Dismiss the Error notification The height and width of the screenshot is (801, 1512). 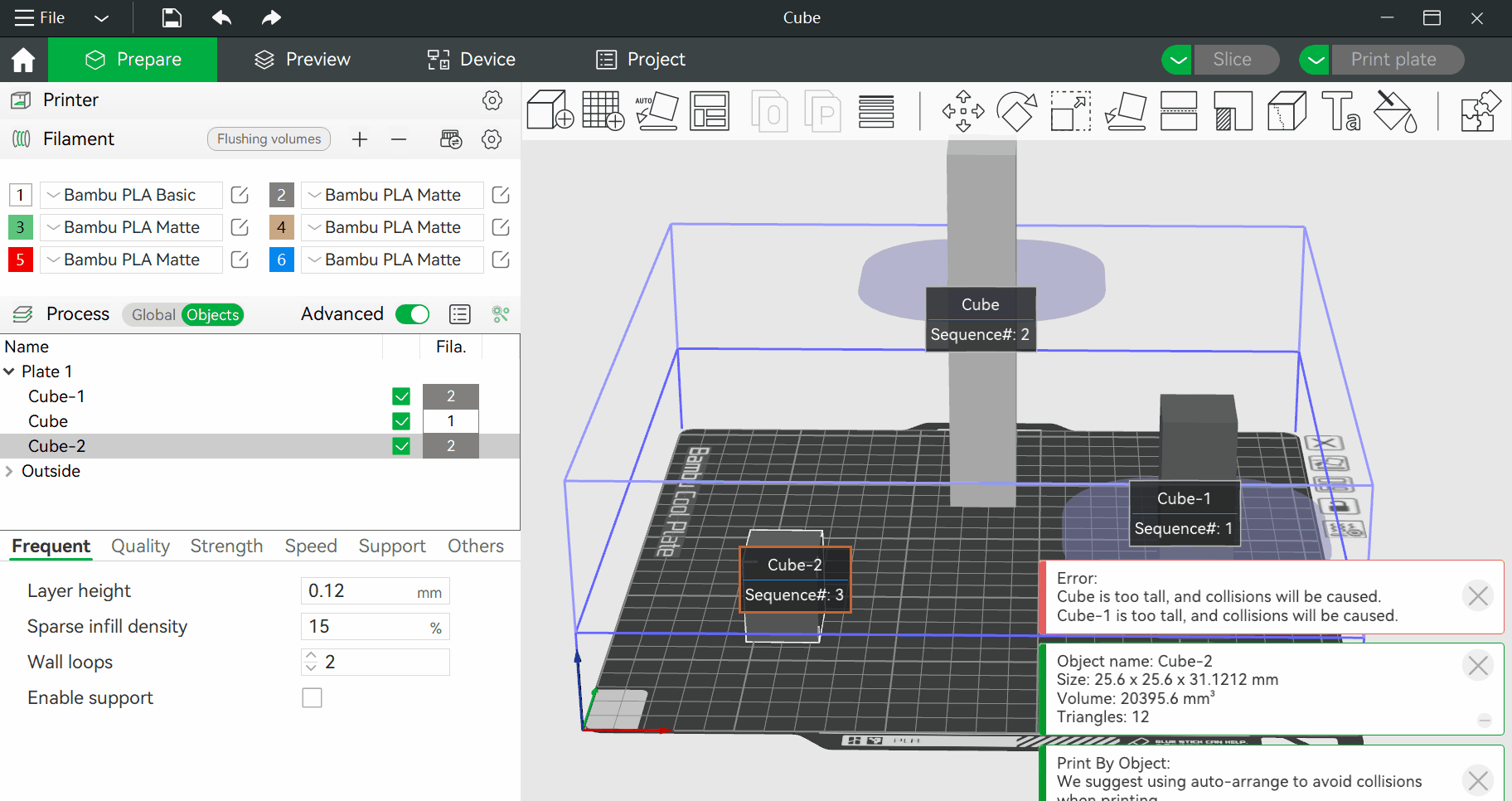click(x=1478, y=595)
